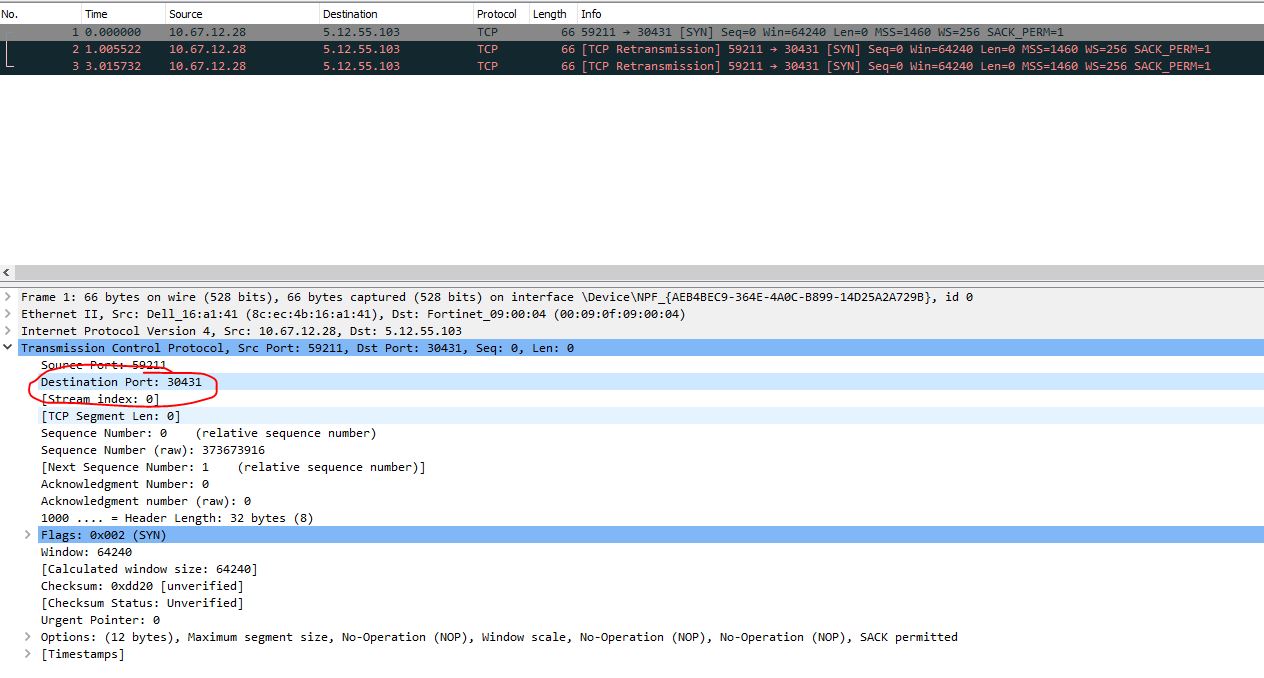Image resolution: width=1264 pixels, height=678 pixels.
Task: Select the Checksum: 0xdd20 field
Action: 140,586
